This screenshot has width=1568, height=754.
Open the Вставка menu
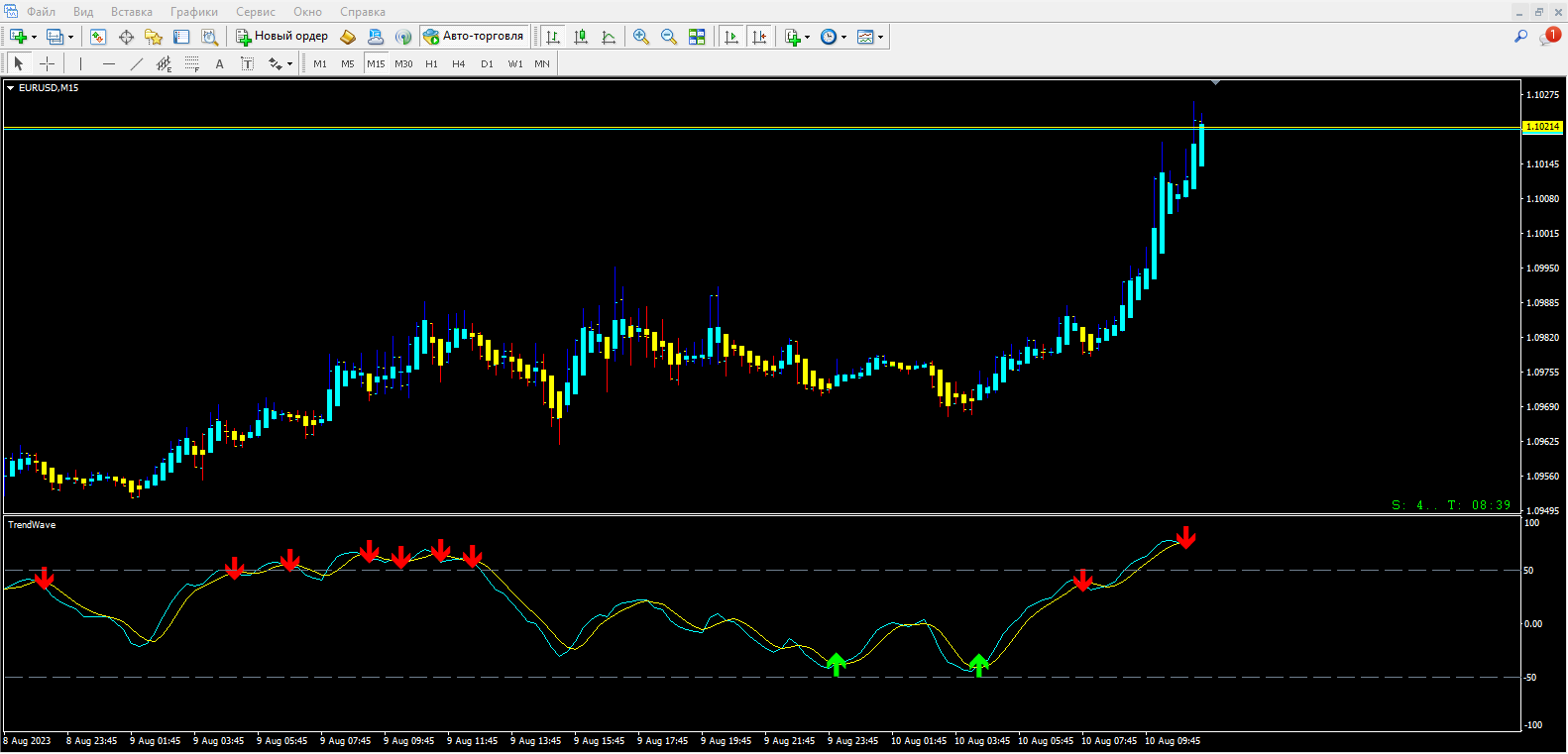coord(132,12)
